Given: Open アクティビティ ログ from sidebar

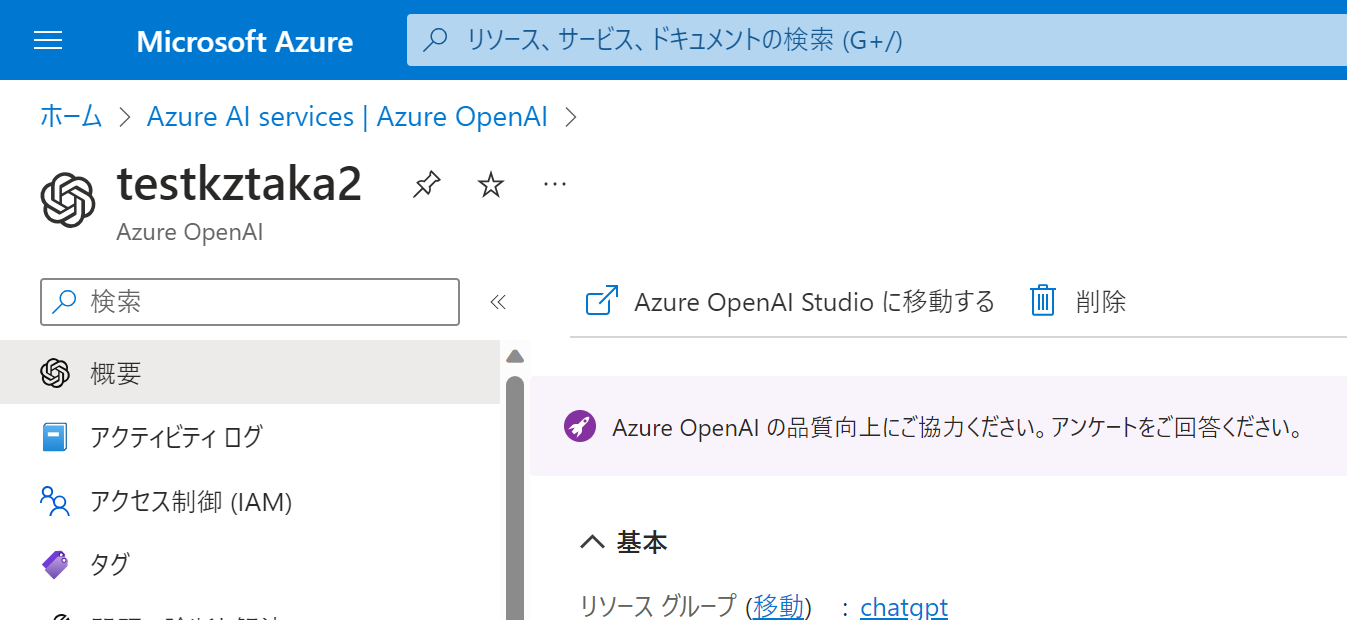Looking at the screenshot, I should [x=176, y=437].
